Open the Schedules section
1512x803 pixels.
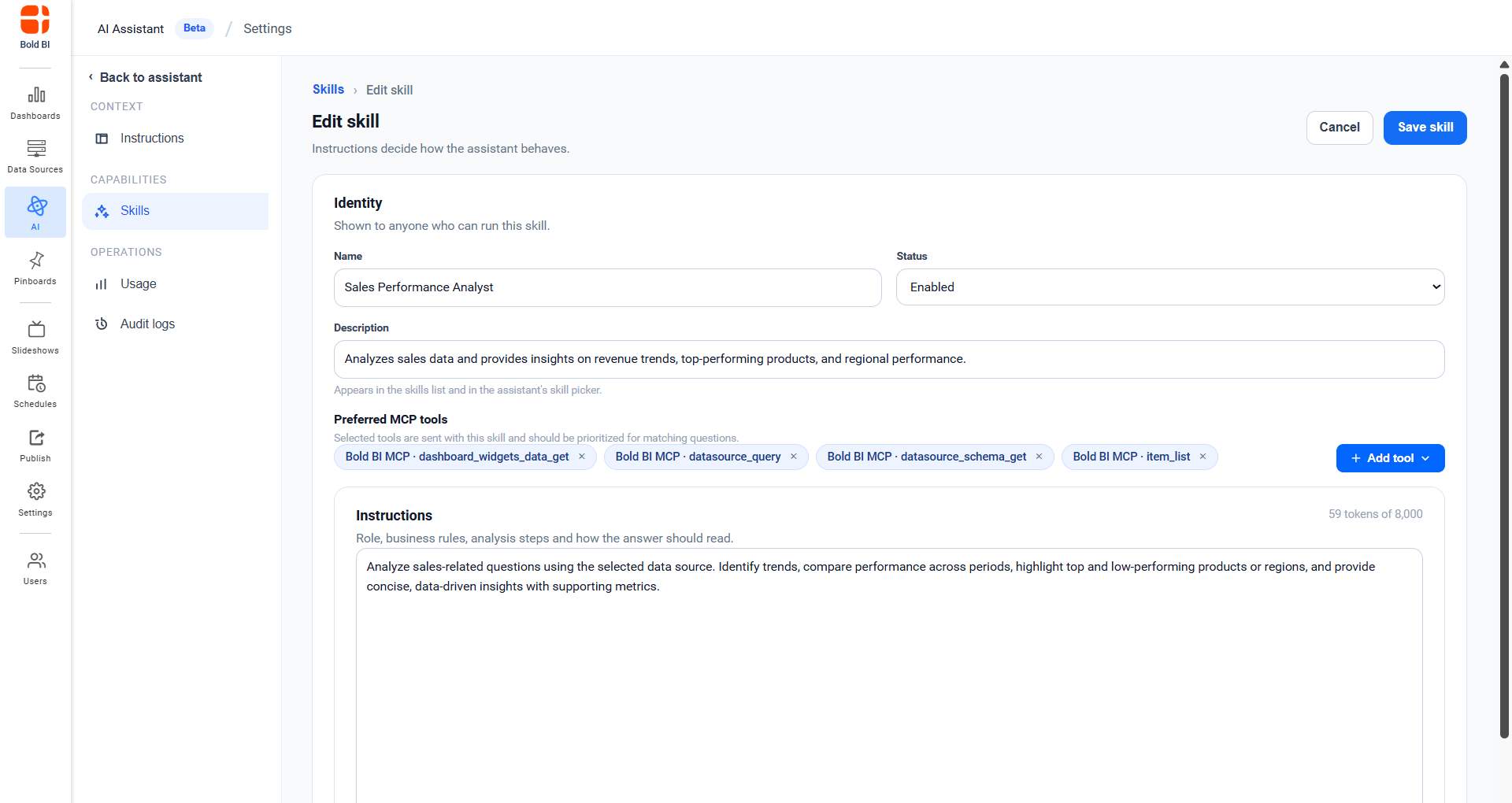coord(35,391)
